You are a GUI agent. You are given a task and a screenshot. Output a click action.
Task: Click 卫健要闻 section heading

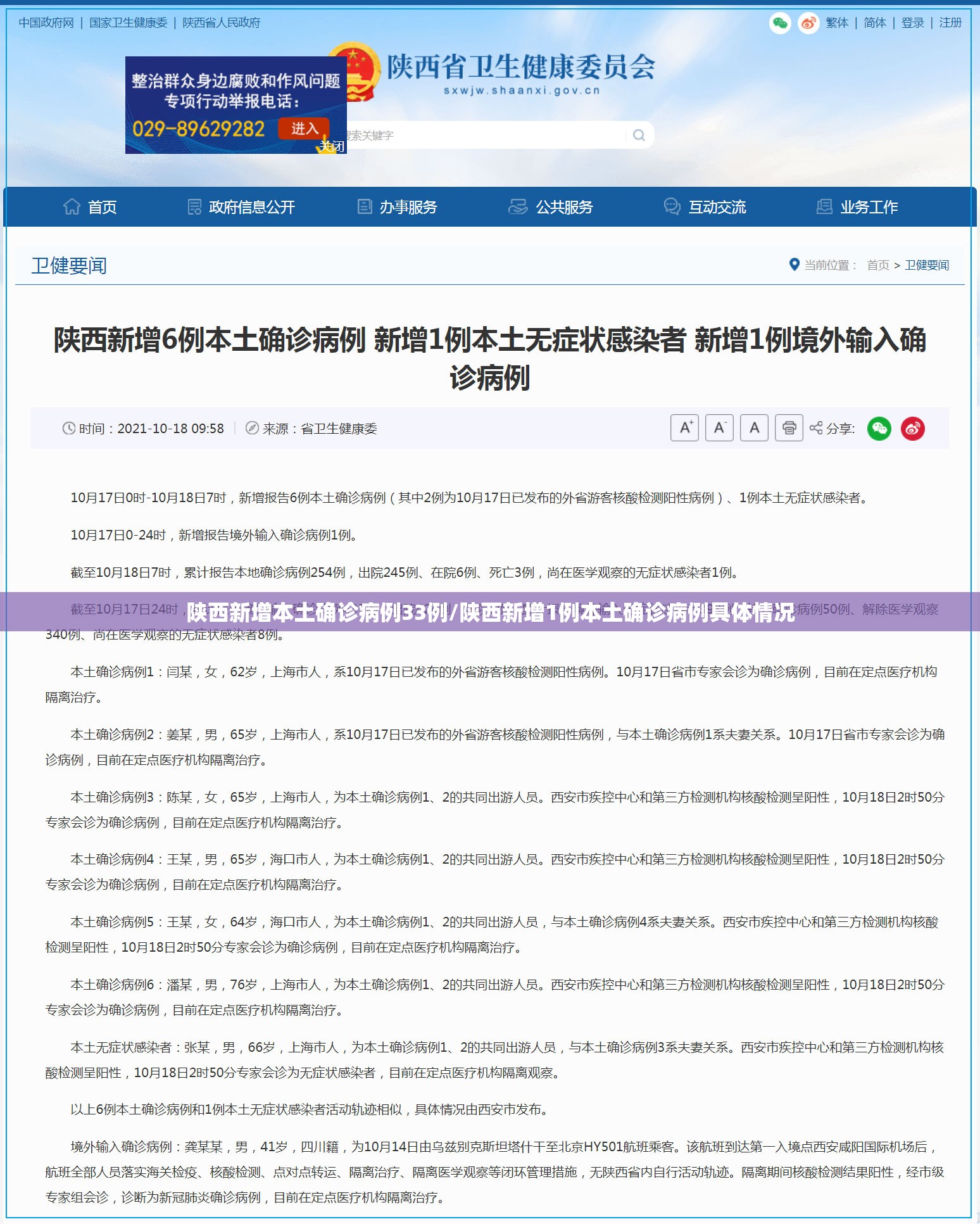click(x=69, y=265)
